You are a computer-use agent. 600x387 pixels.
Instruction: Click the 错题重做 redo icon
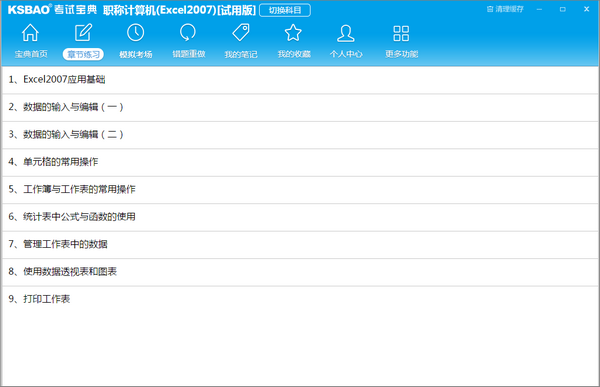tap(188, 33)
